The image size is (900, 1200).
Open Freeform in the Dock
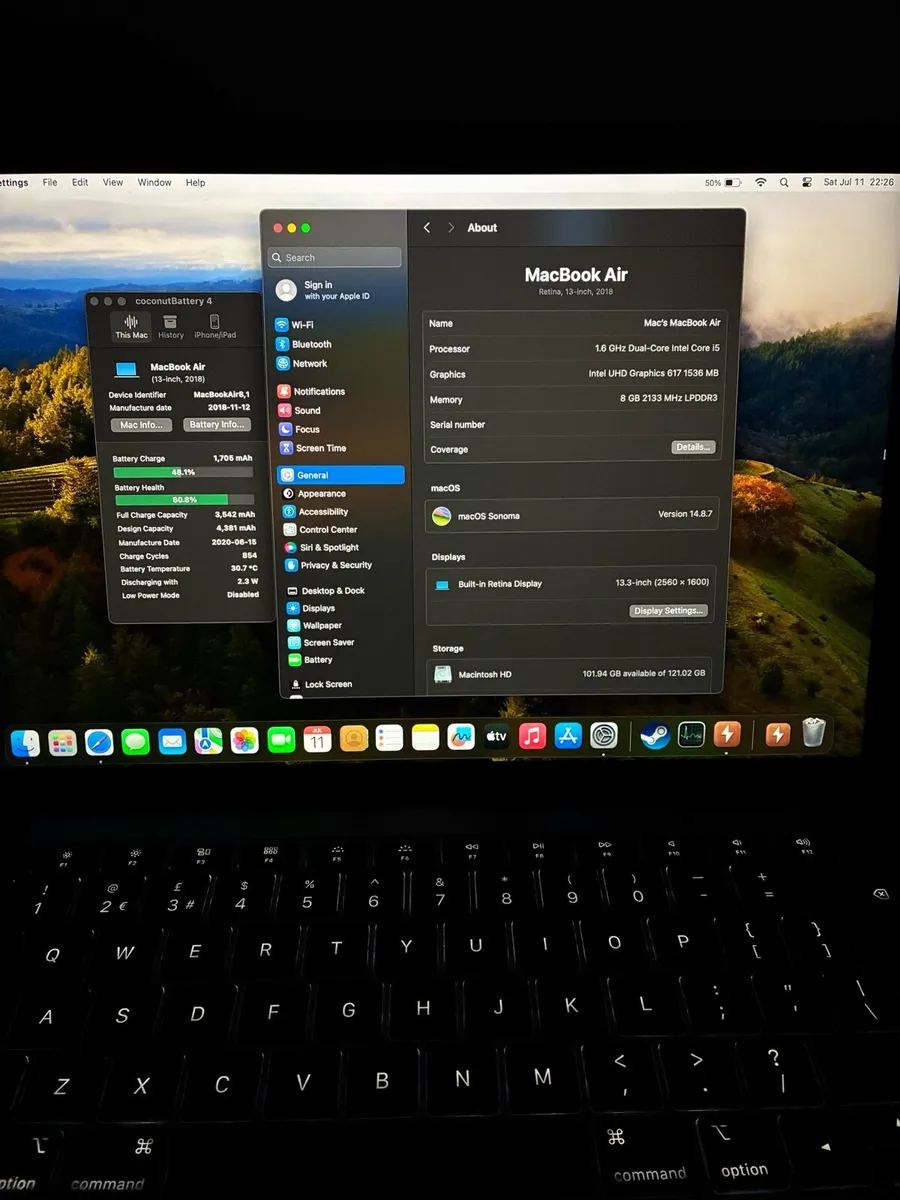[x=461, y=737]
